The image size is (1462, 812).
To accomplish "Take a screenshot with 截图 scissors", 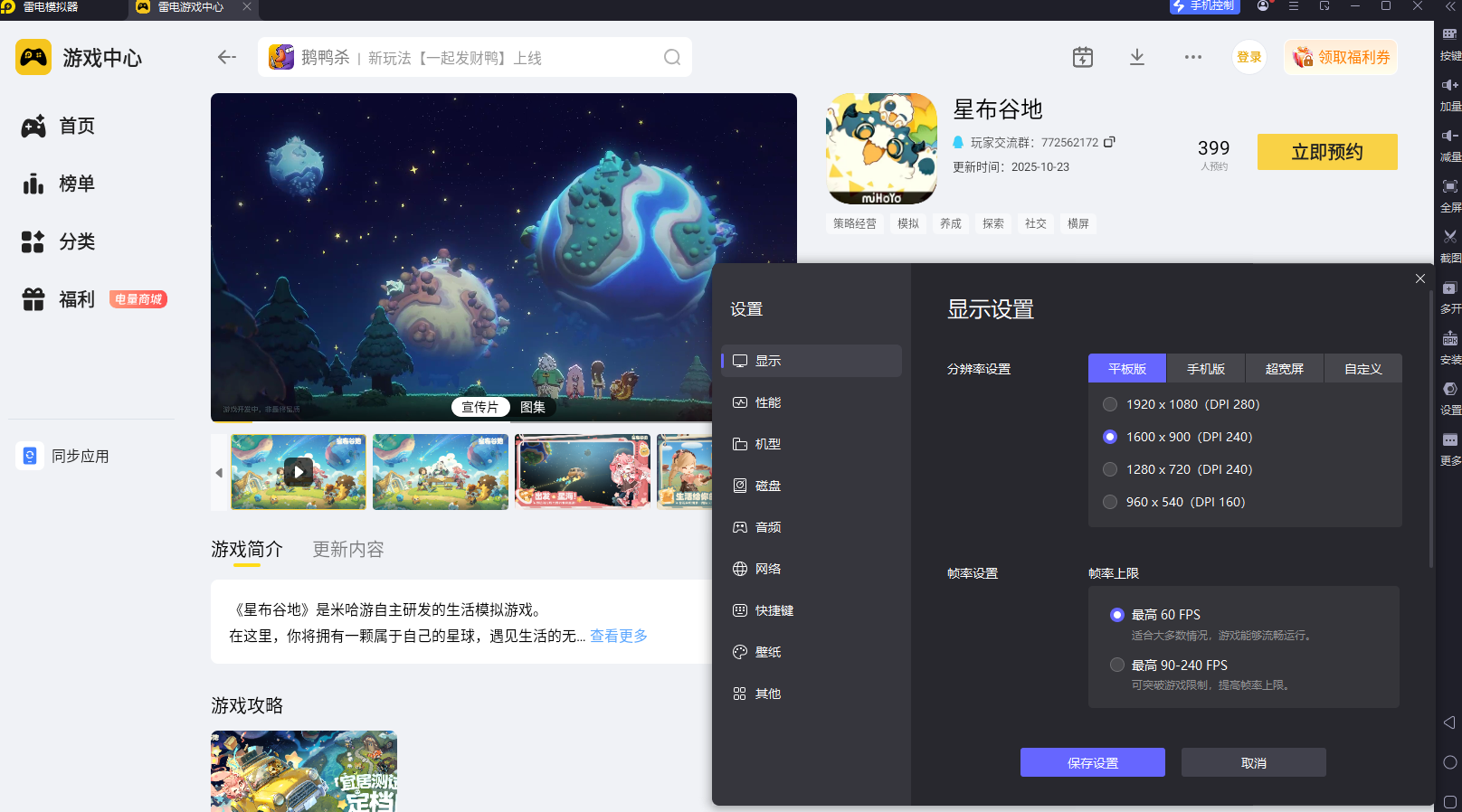I will (x=1450, y=245).
